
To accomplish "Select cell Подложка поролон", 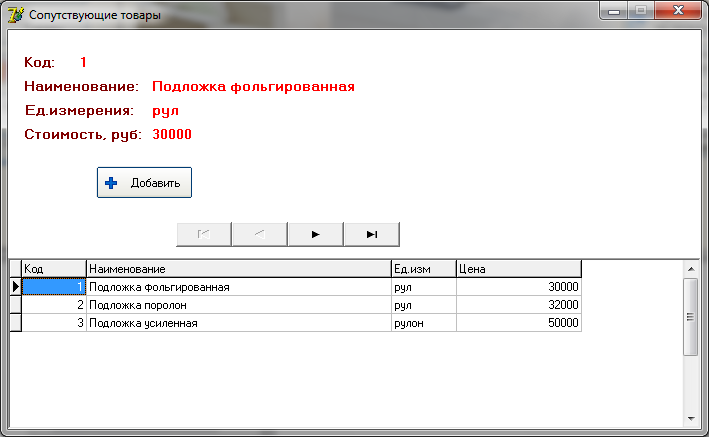I will (239, 305).
